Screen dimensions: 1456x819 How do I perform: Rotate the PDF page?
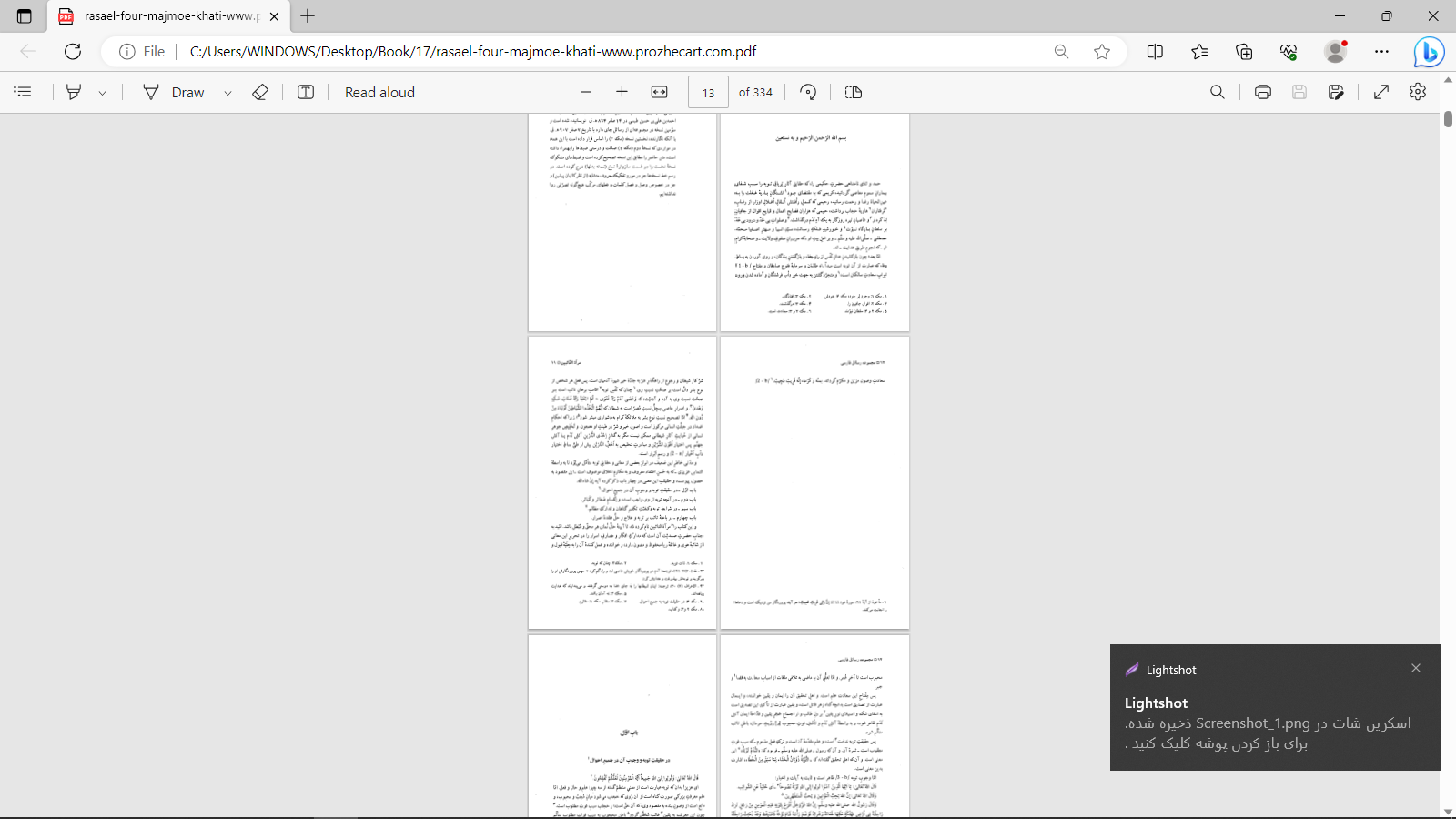[x=808, y=92]
